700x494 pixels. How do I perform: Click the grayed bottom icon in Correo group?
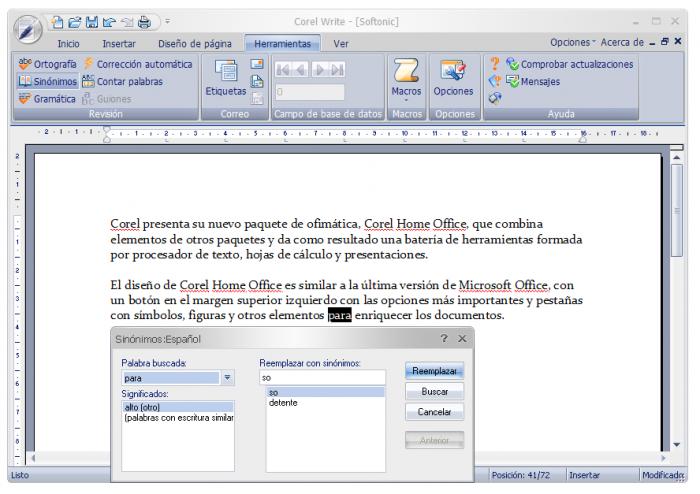tap(257, 98)
